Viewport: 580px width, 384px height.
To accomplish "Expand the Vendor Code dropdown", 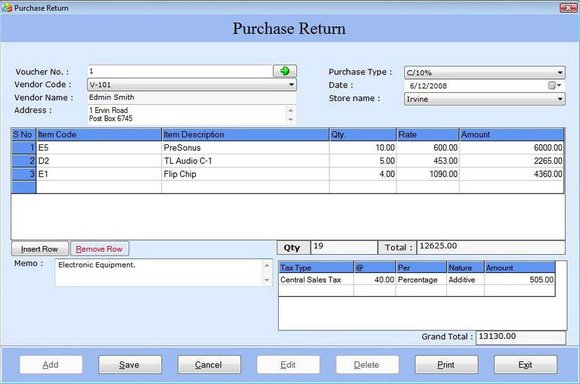I will (291, 85).
